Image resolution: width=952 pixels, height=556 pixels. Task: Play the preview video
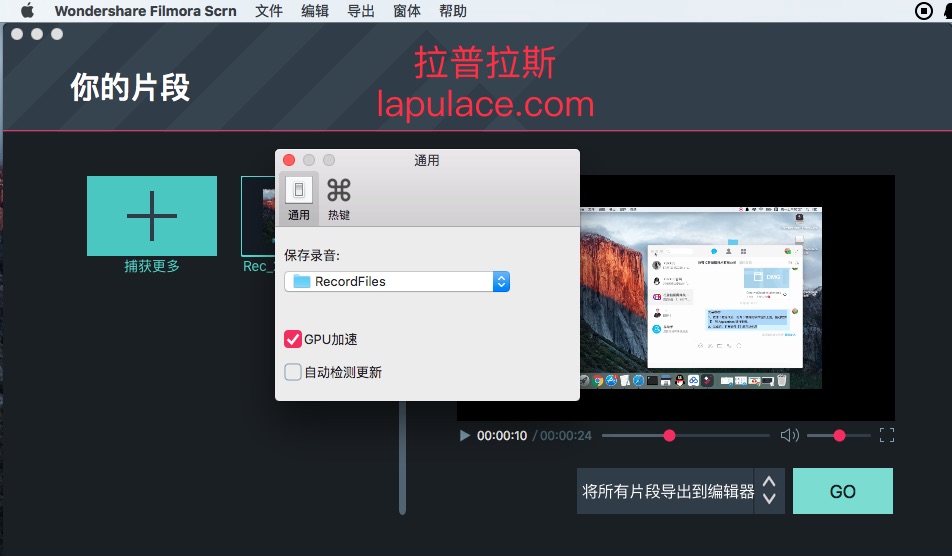point(464,435)
